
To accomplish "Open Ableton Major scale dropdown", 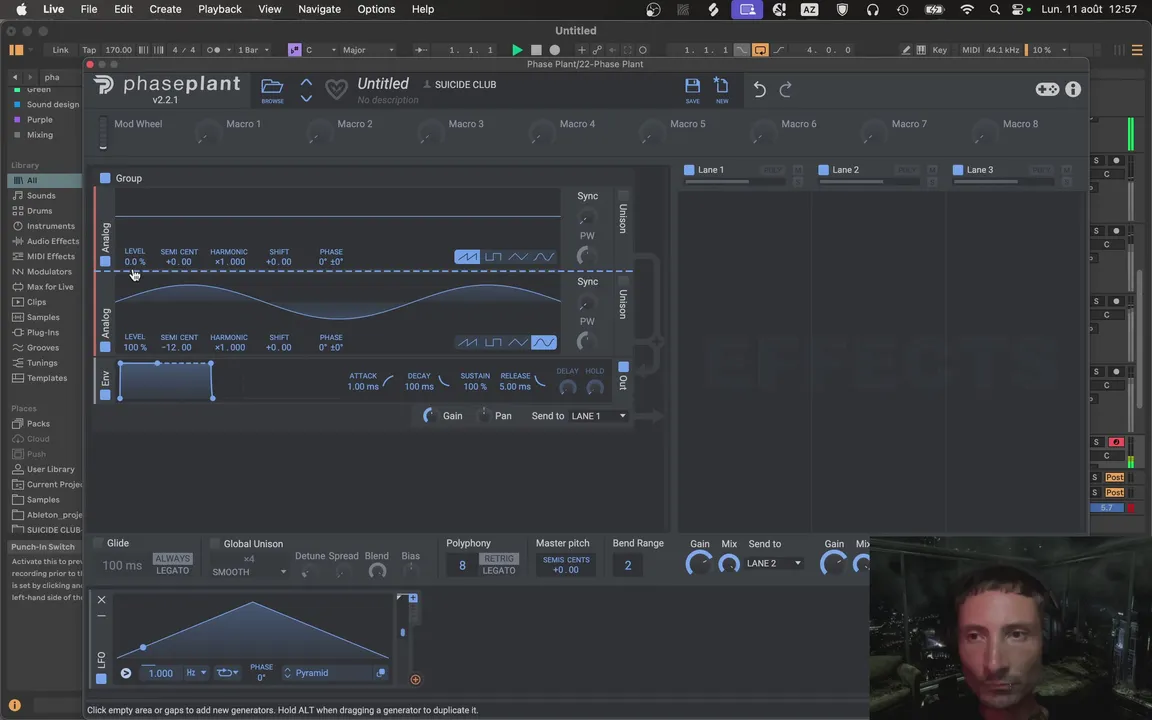I will pos(368,50).
